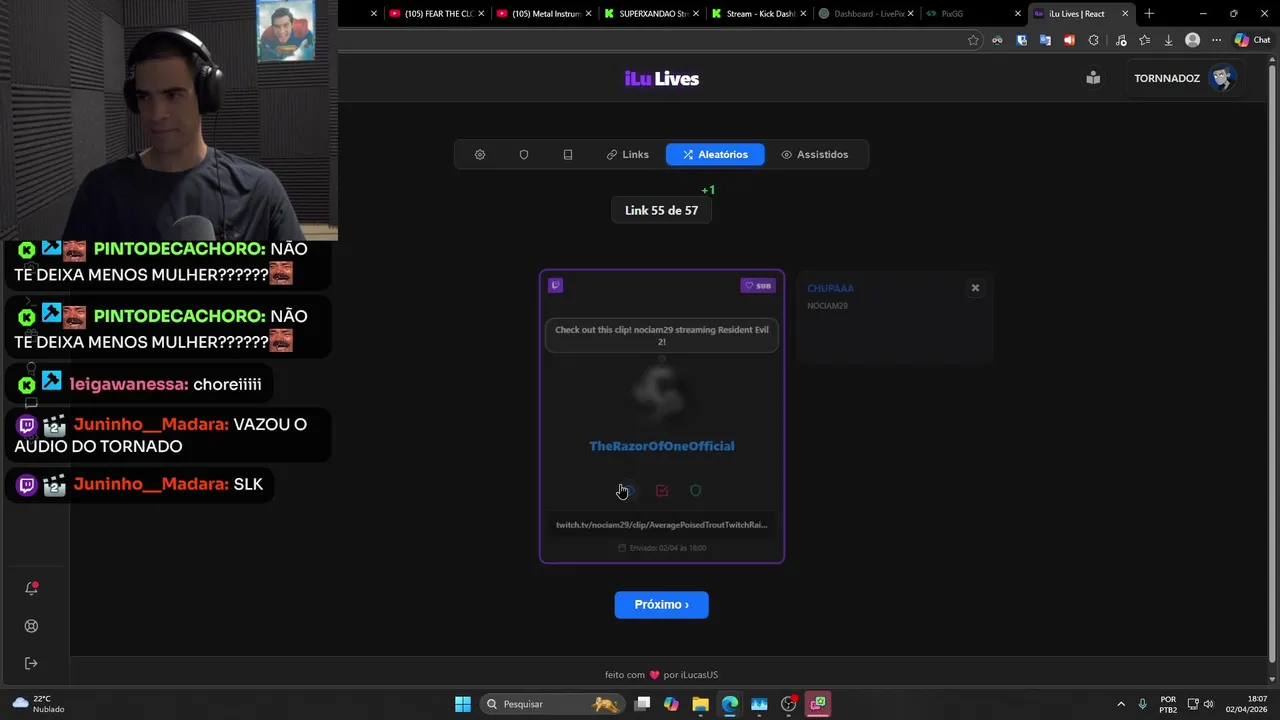Click the CHUPAAA title on the side card
Screen dimensions: 1280x720
click(831, 288)
